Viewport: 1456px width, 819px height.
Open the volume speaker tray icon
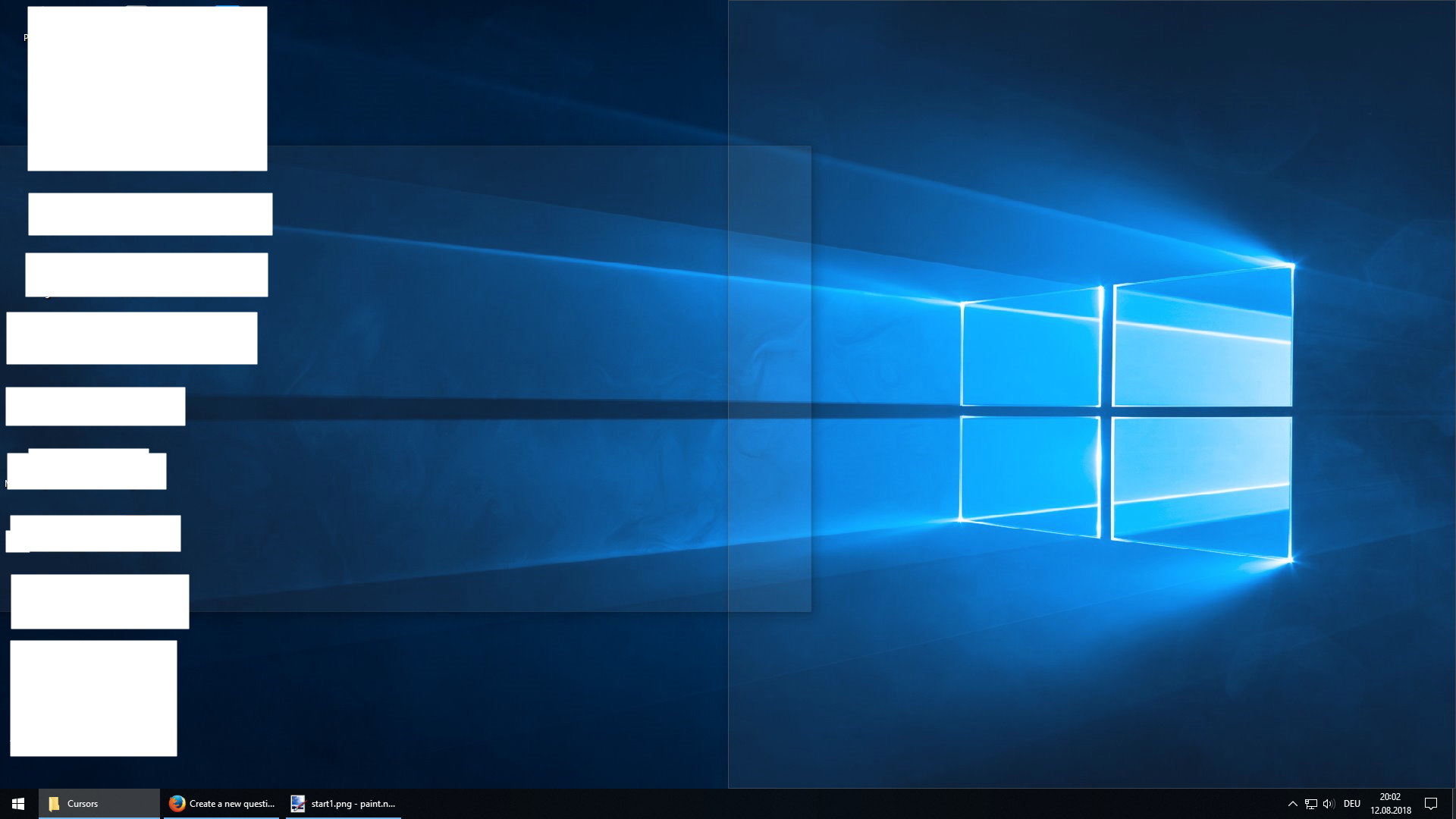tap(1329, 804)
